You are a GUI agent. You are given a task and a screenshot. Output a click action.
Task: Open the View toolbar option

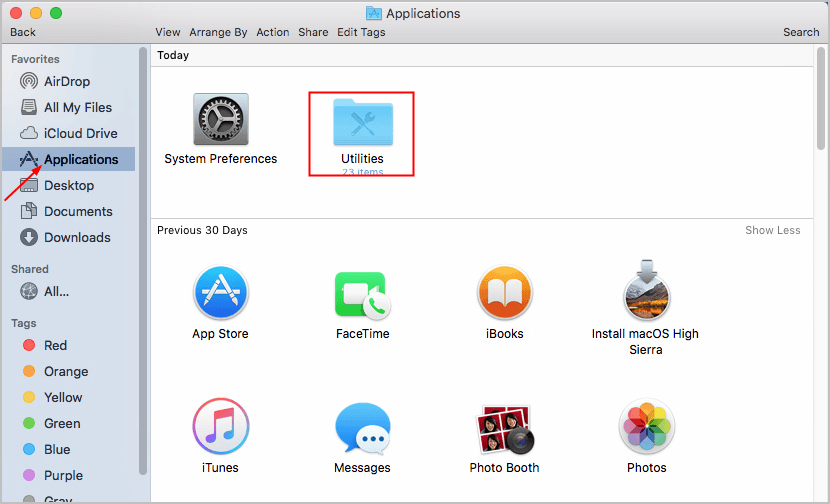[x=168, y=32]
